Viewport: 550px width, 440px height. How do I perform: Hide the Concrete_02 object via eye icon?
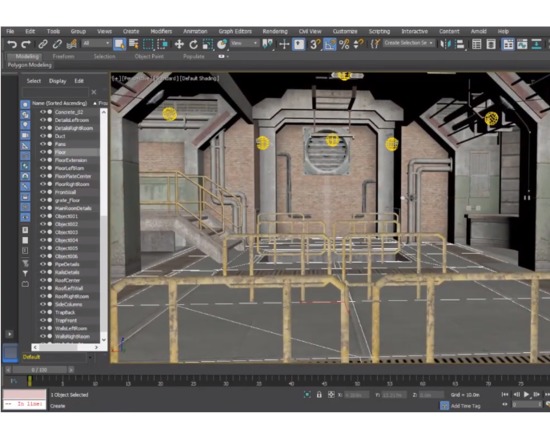(43, 112)
